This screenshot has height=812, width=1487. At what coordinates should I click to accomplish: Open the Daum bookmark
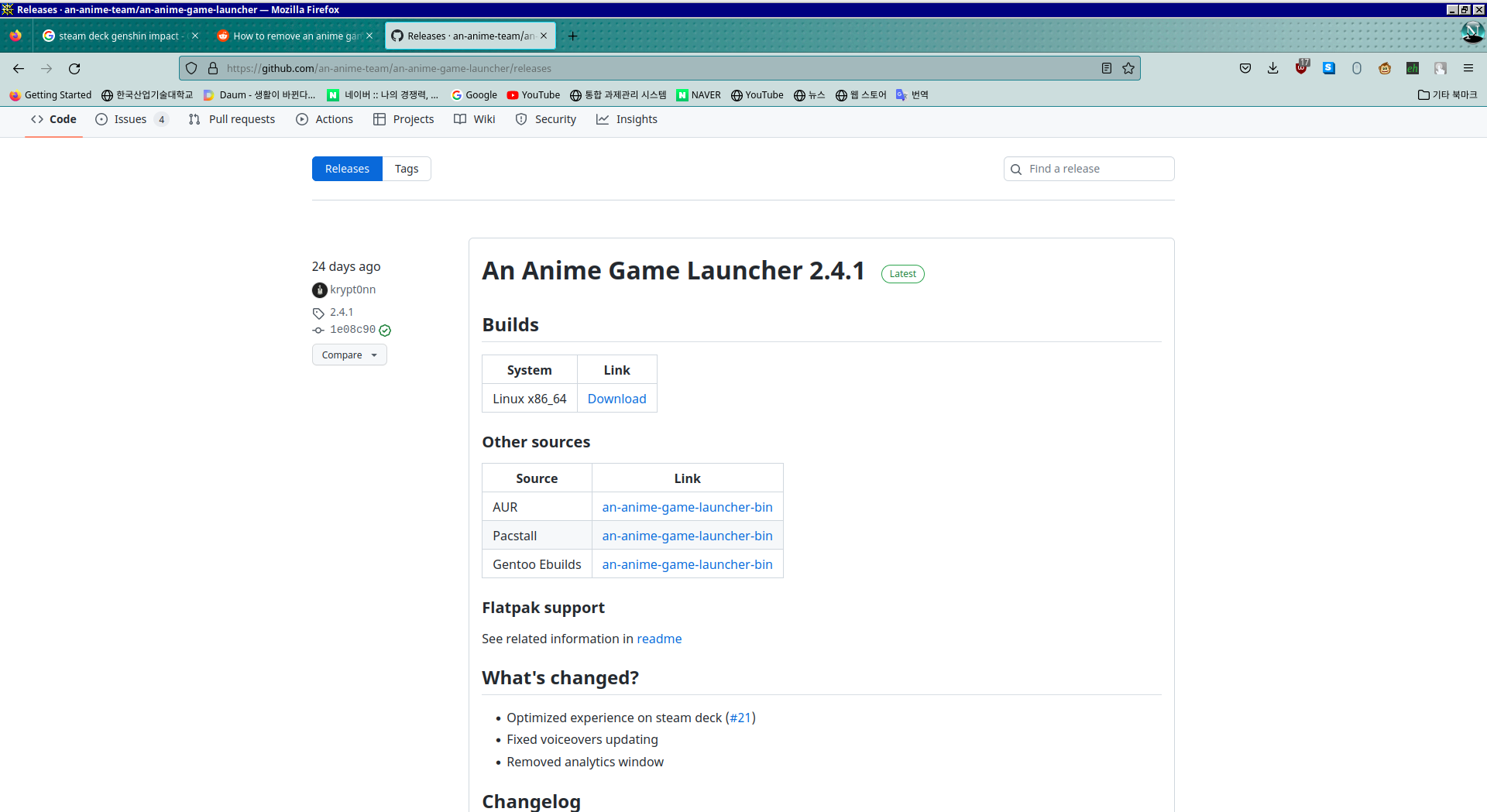[x=259, y=95]
